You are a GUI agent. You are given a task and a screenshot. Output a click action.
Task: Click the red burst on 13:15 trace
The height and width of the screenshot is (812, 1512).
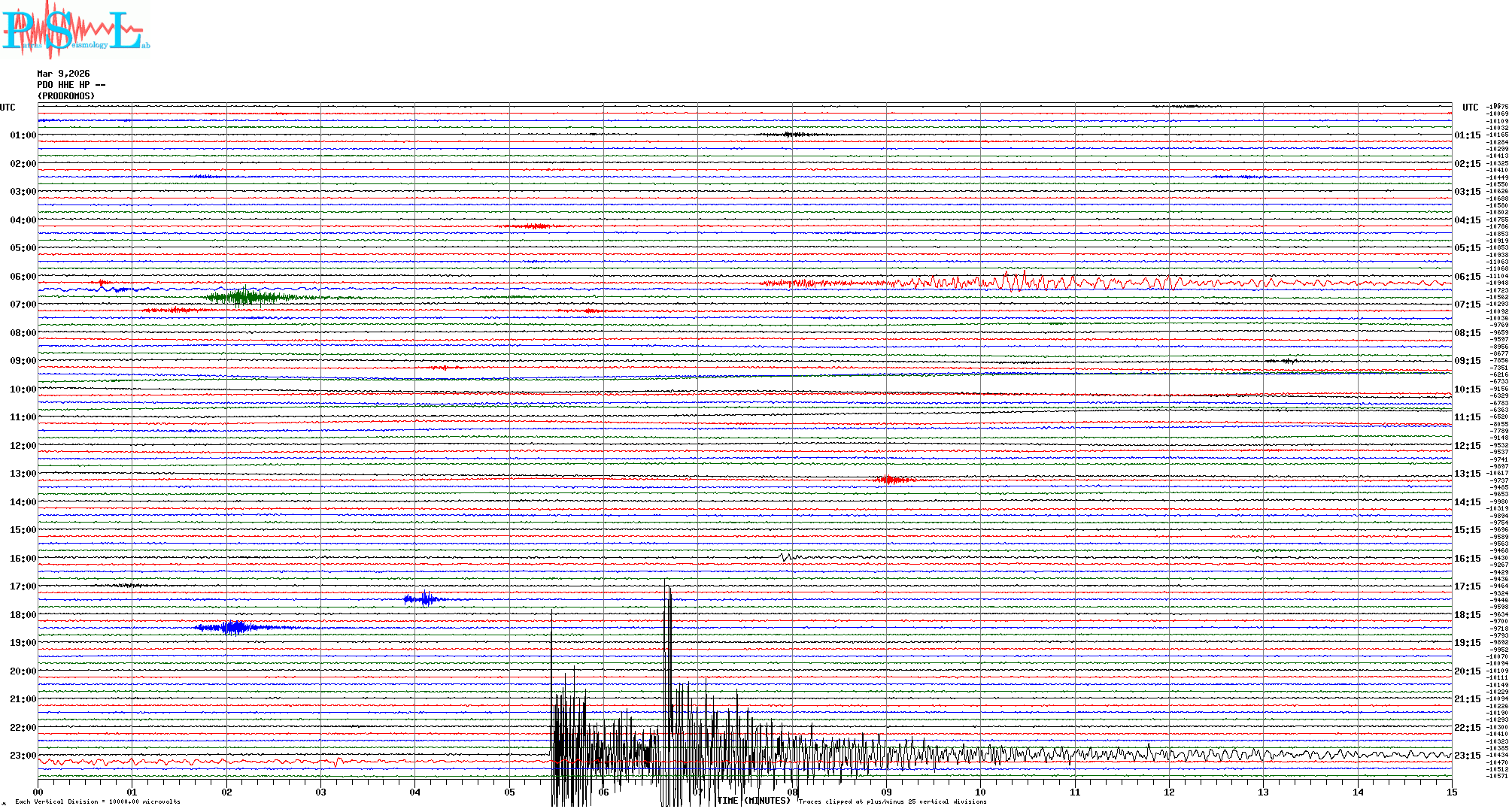(x=891, y=480)
